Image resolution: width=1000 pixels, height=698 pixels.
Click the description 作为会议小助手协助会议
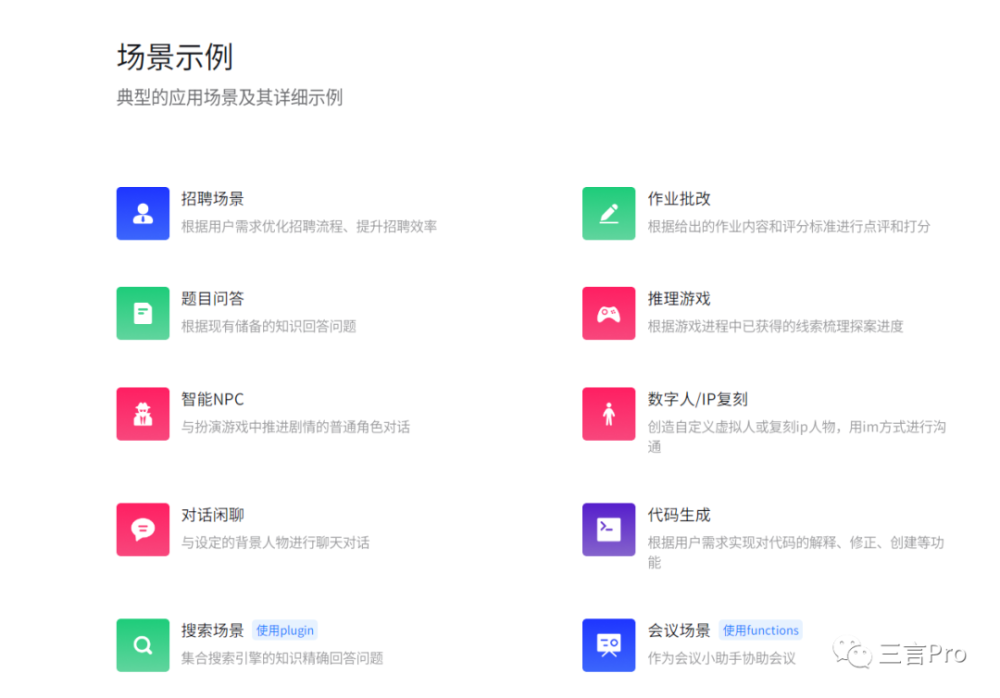click(722, 658)
